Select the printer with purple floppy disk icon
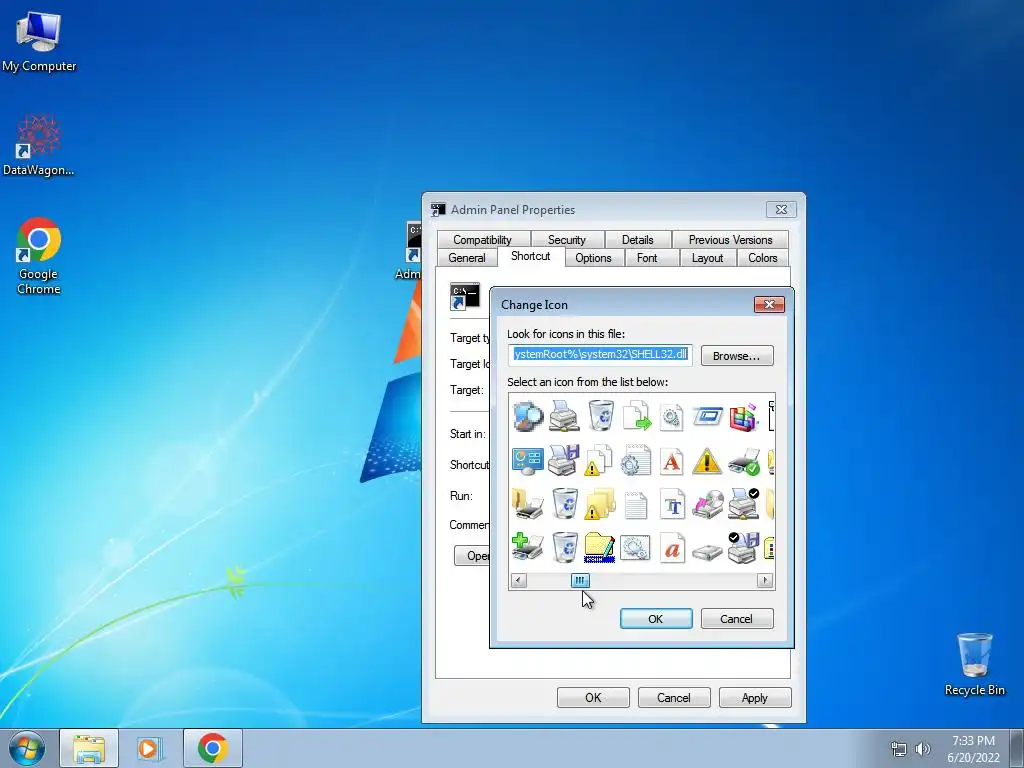1024x768 pixels. point(564,460)
